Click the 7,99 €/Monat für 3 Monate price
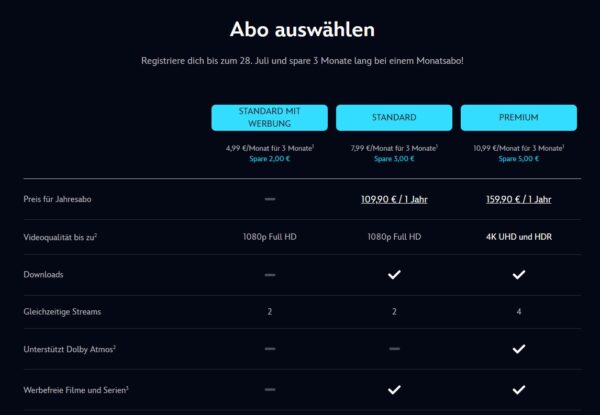Screen dimensions: 600x415 (394, 148)
